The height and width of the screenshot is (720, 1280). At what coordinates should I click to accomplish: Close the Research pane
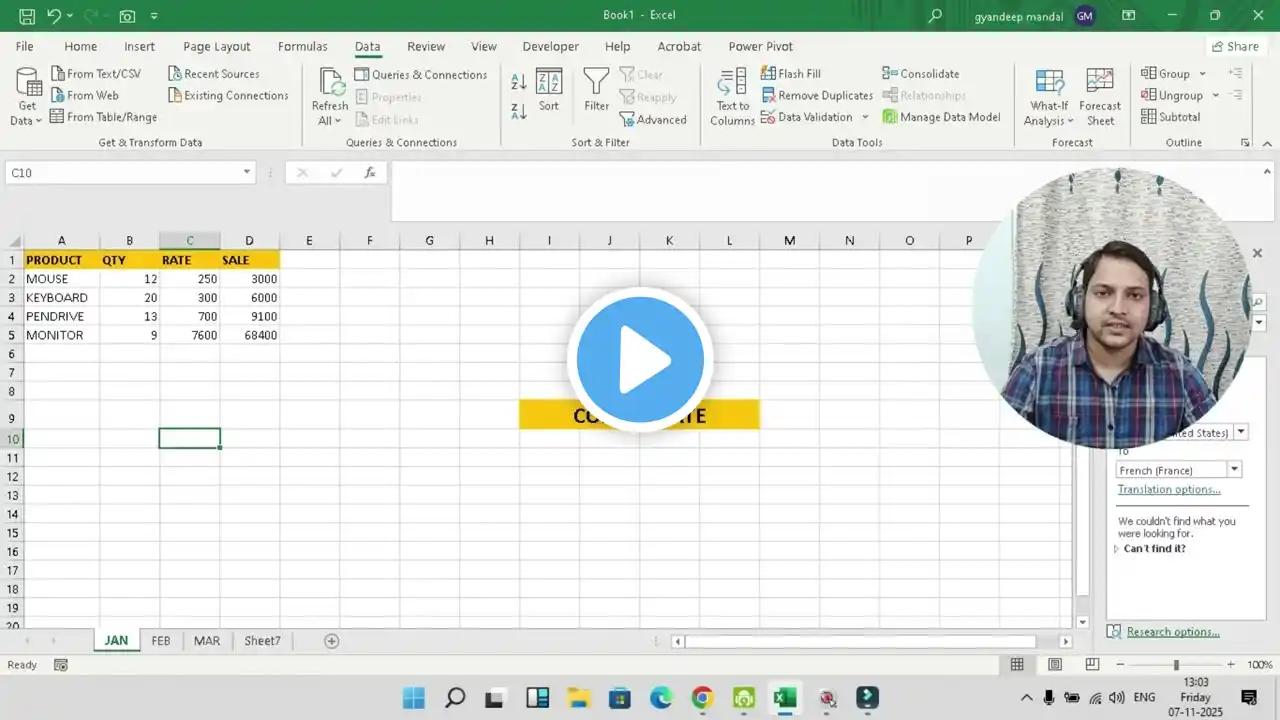coord(1257,254)
